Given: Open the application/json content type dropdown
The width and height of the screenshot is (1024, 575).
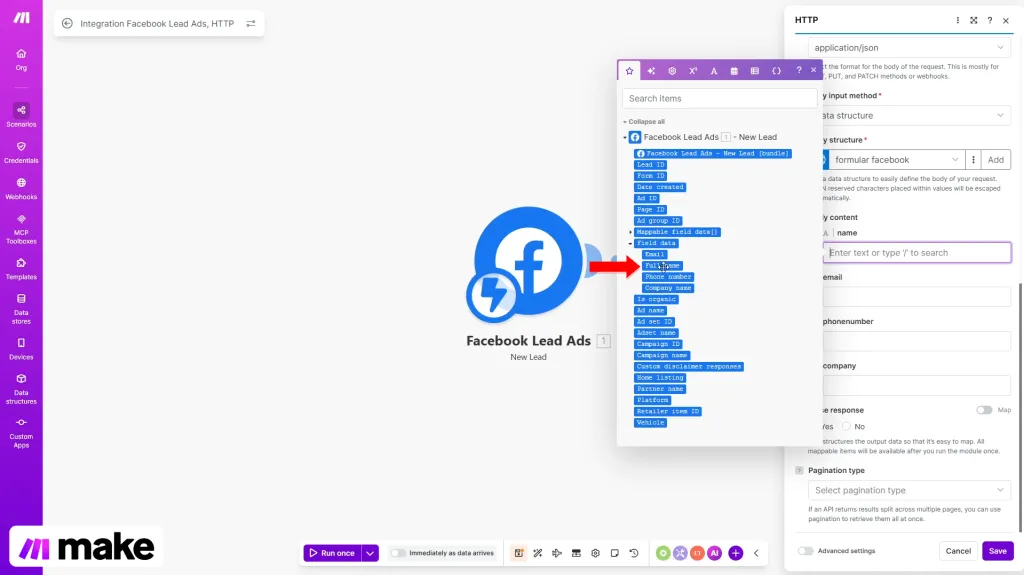Looking at the screenshot, I should coord(909,48).
